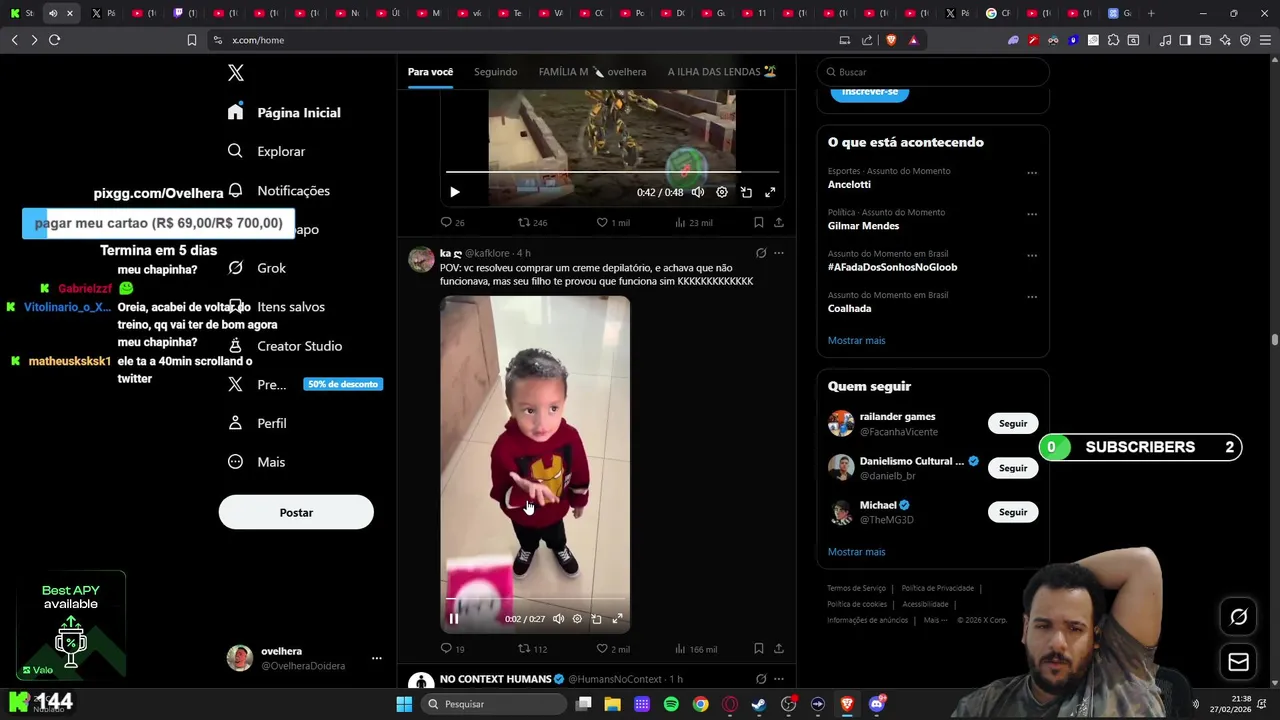Click the Inscrever-se button

[x=870, y=91]
